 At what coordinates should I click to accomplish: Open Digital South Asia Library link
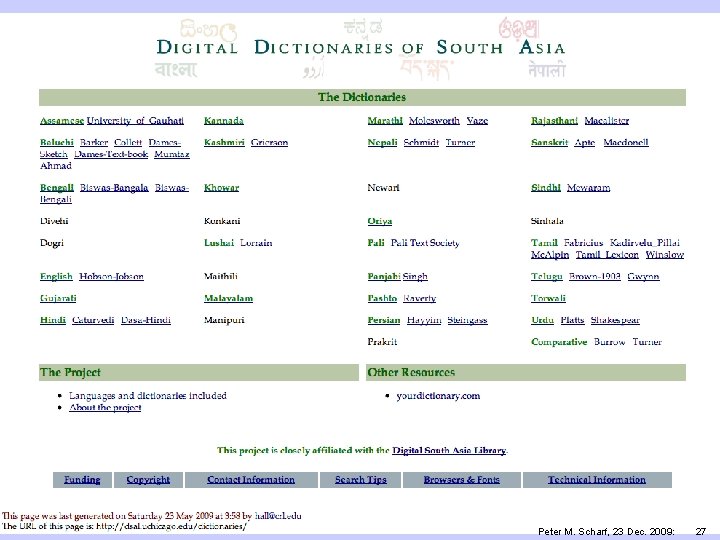click(x=449, y=450)
